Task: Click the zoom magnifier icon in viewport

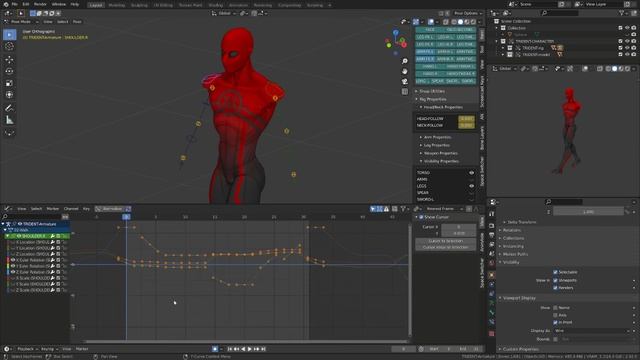Action: 404,61
